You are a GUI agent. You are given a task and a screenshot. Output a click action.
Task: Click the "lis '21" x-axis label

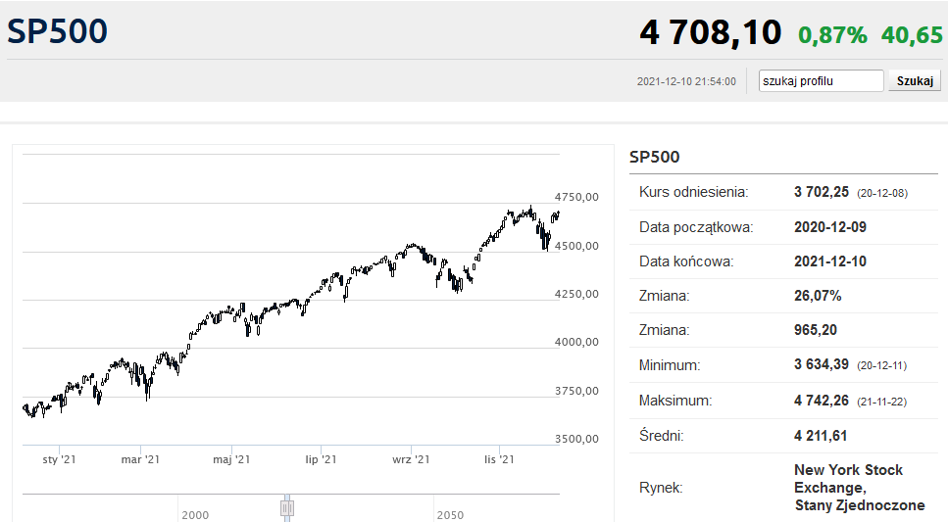click(499, 459)
